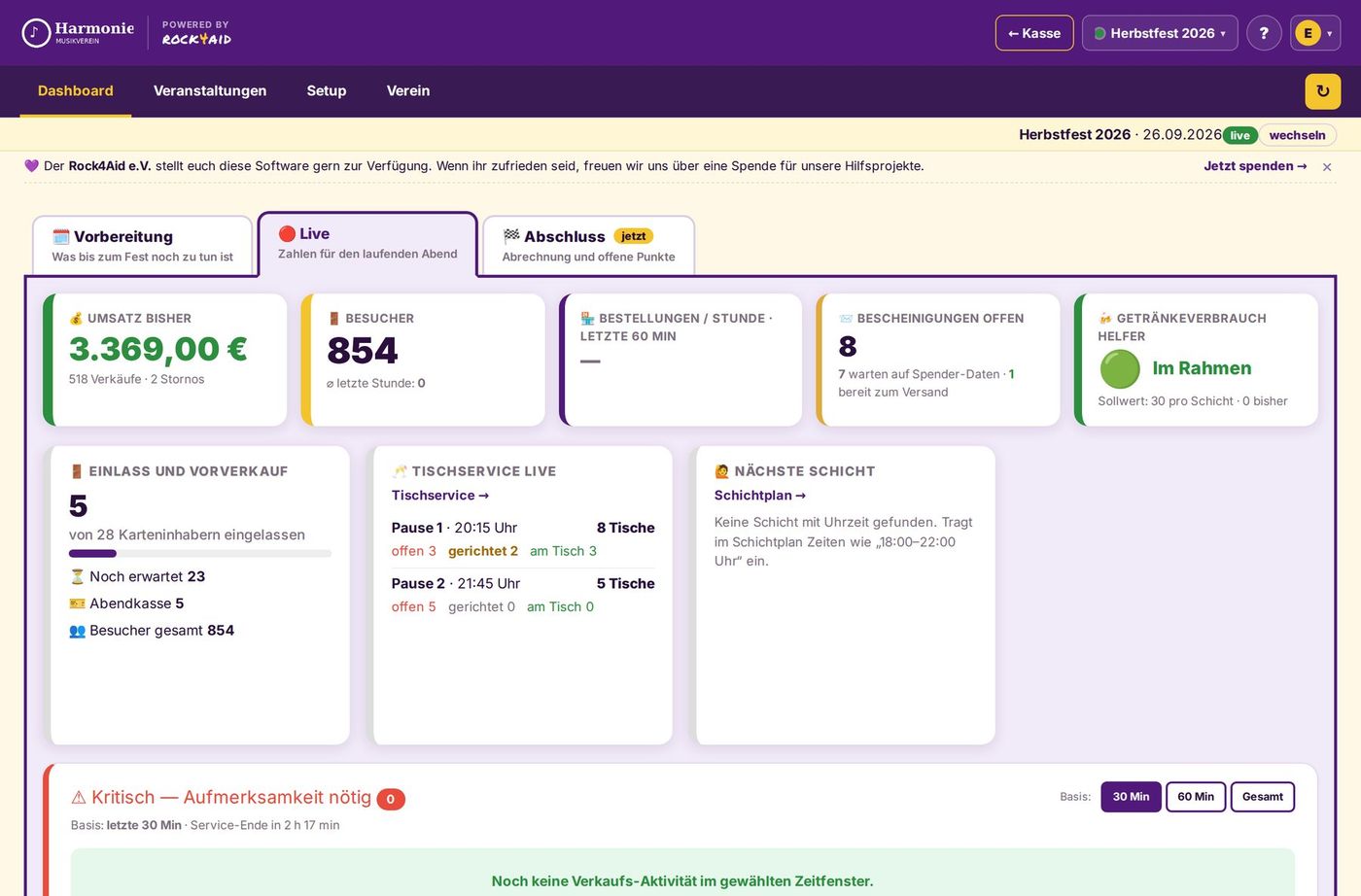Switch to the Abschluss tab
1361x896 pixels.
[588, 246]
